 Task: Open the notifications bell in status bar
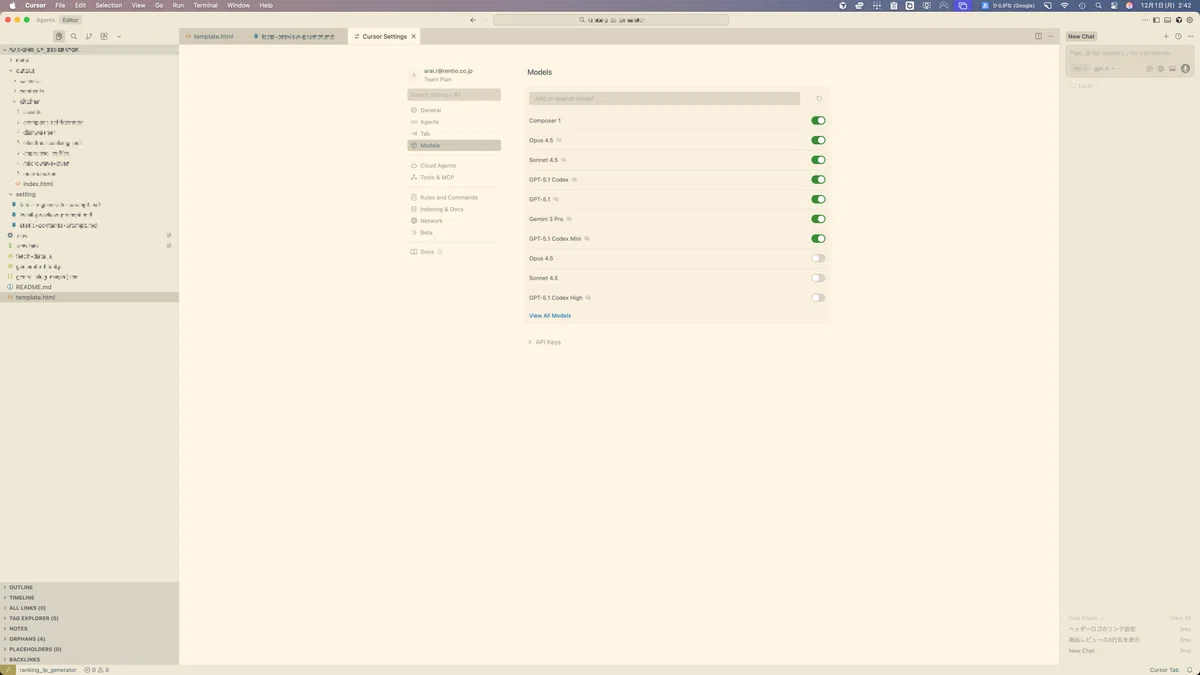[x=1190, y=670]
